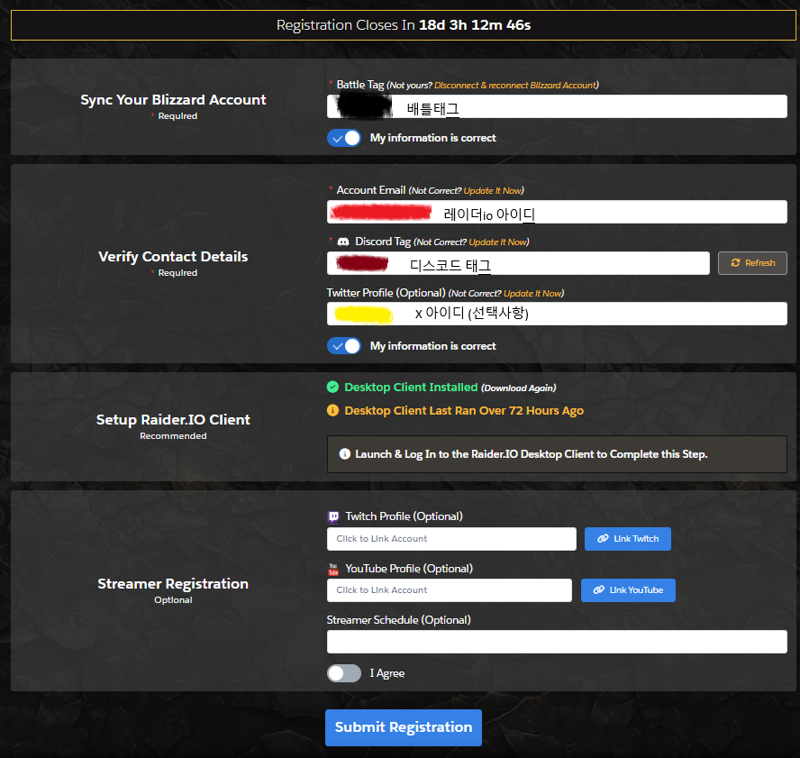Click 'Desktop Client Last Ran Over 72 Hours Ago' text
The image size is (800, 758).
point(464,411)
